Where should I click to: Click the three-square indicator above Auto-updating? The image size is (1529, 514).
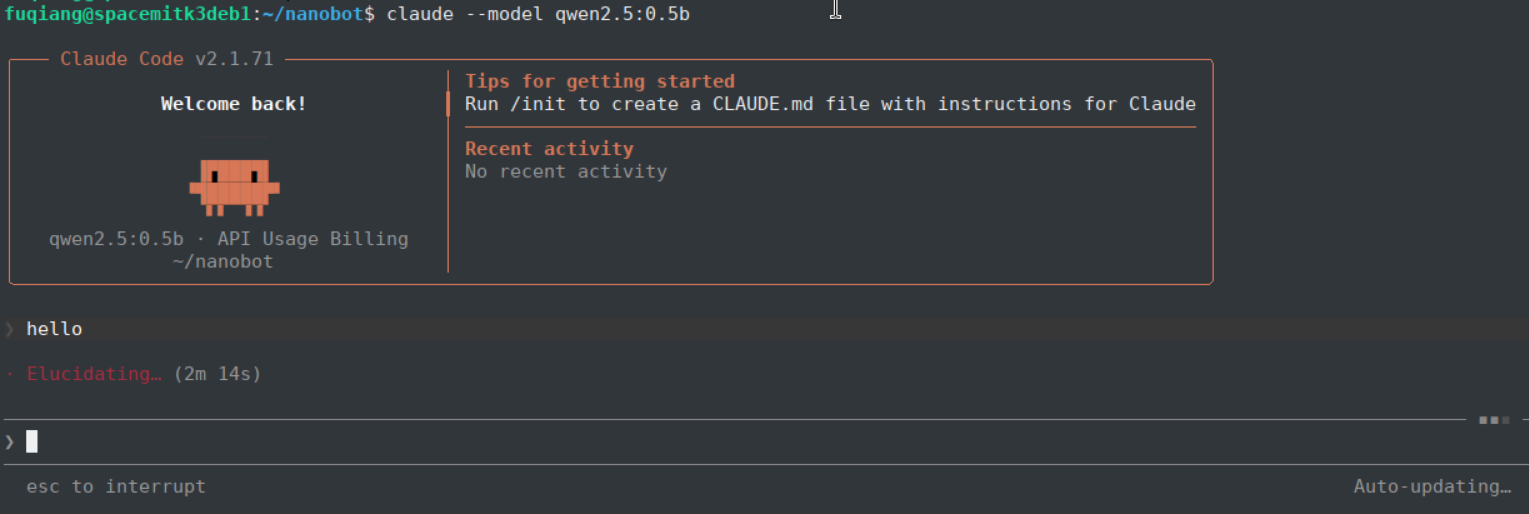[x=1494, y=420]
